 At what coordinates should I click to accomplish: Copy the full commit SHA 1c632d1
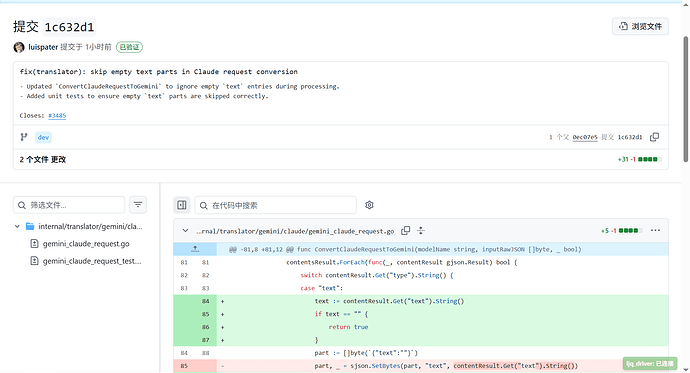[654, 137]
